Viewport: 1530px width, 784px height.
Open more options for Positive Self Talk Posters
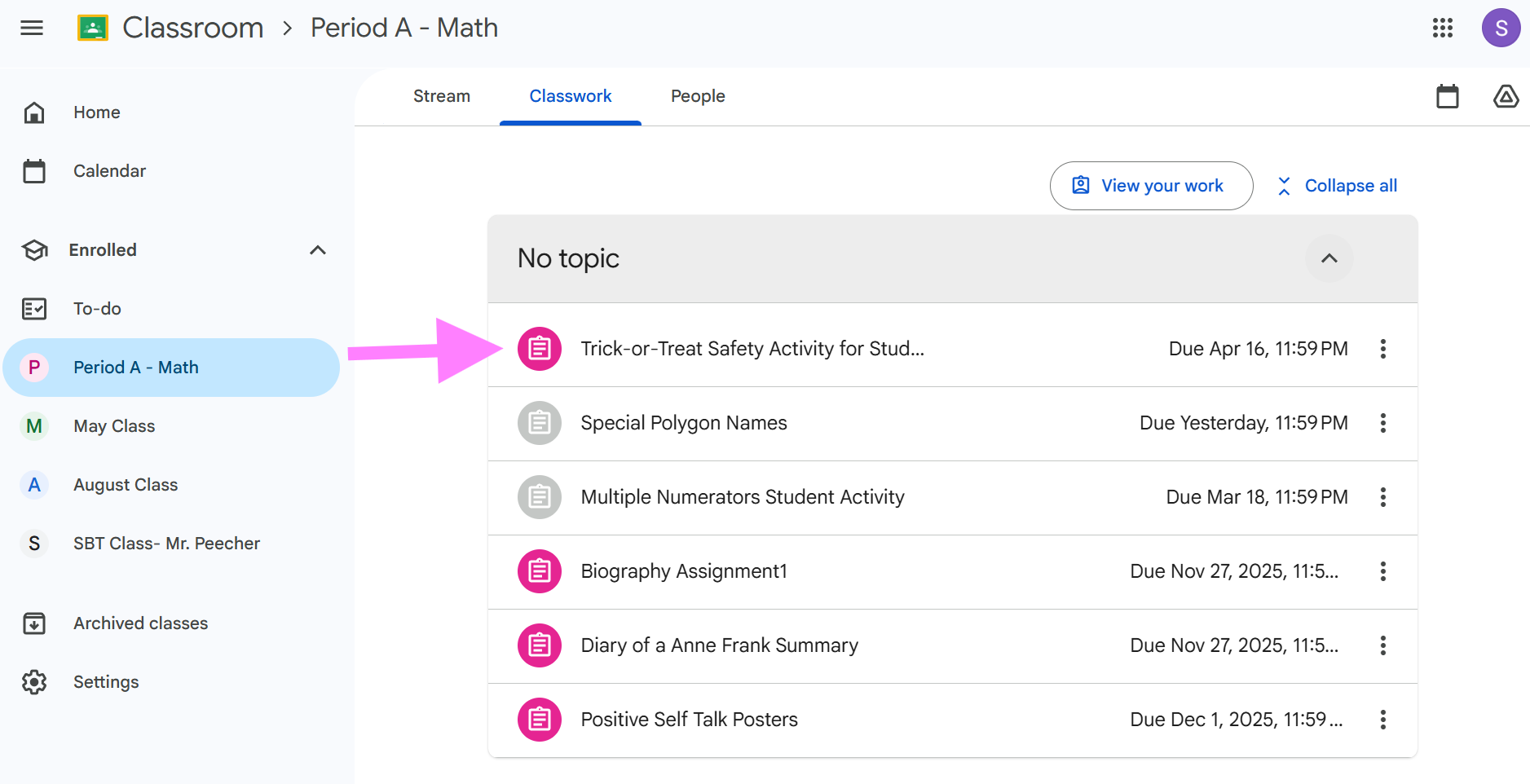point(1382,720)
